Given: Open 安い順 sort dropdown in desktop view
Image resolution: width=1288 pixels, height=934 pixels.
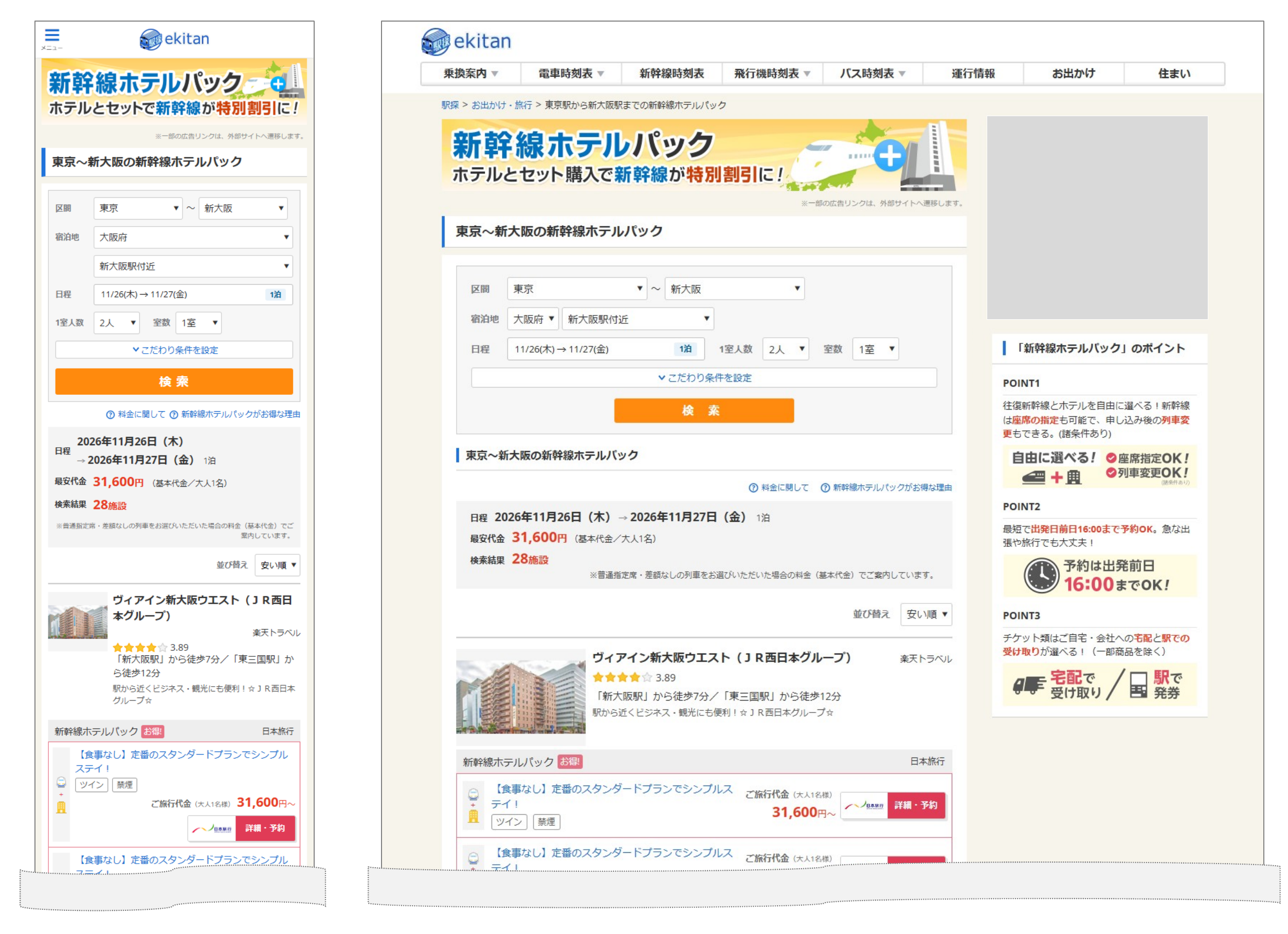Looking at the screenshot, I should (926, 614).
